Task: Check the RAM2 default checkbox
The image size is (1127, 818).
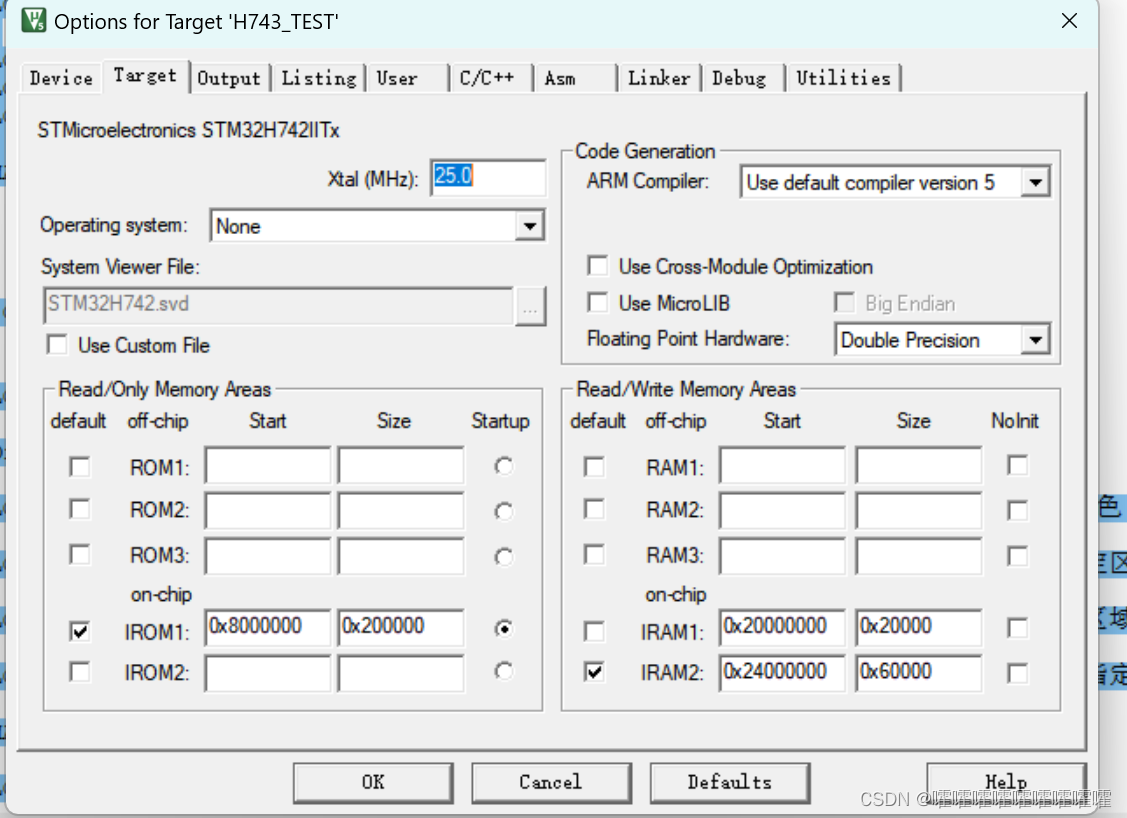Action: click(594, 509)
